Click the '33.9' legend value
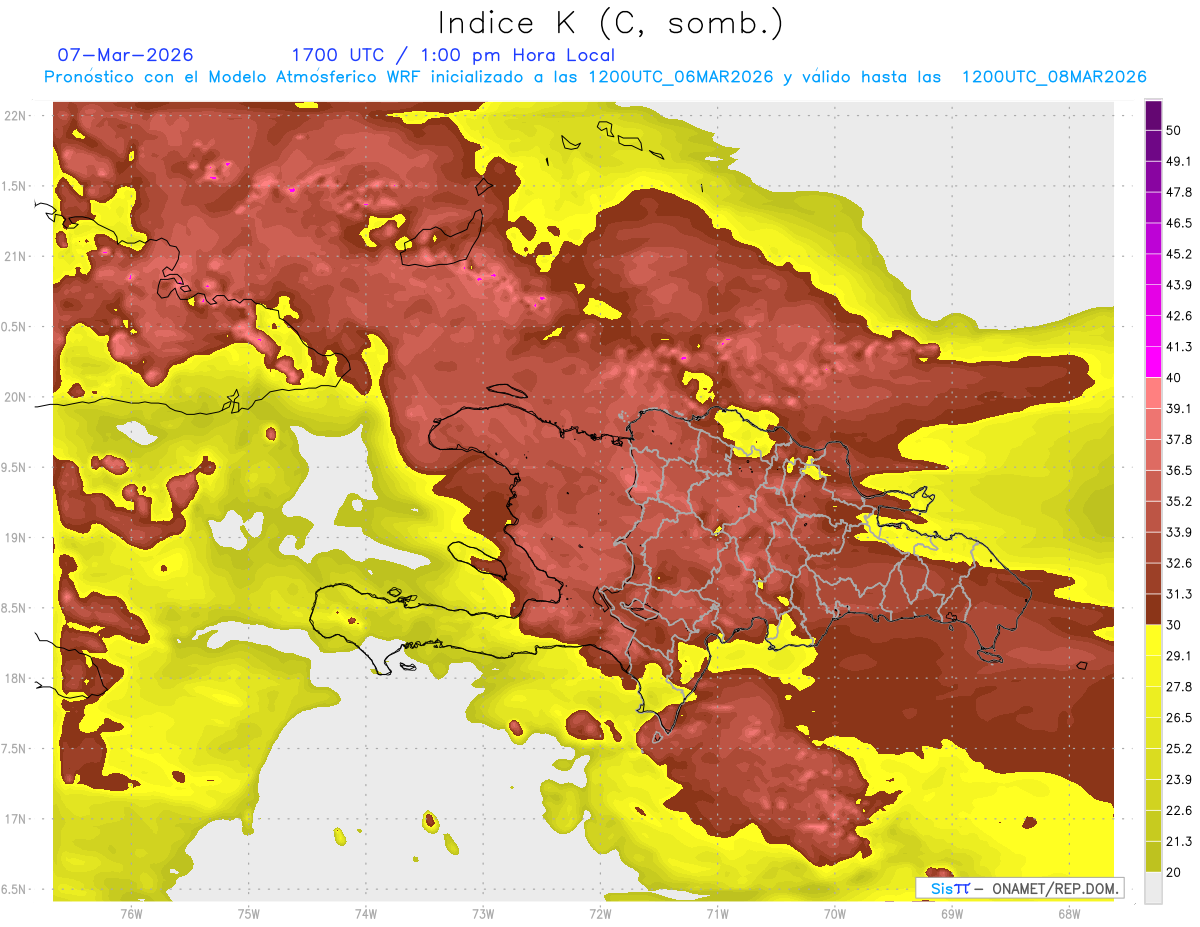 coord(1179,532)
